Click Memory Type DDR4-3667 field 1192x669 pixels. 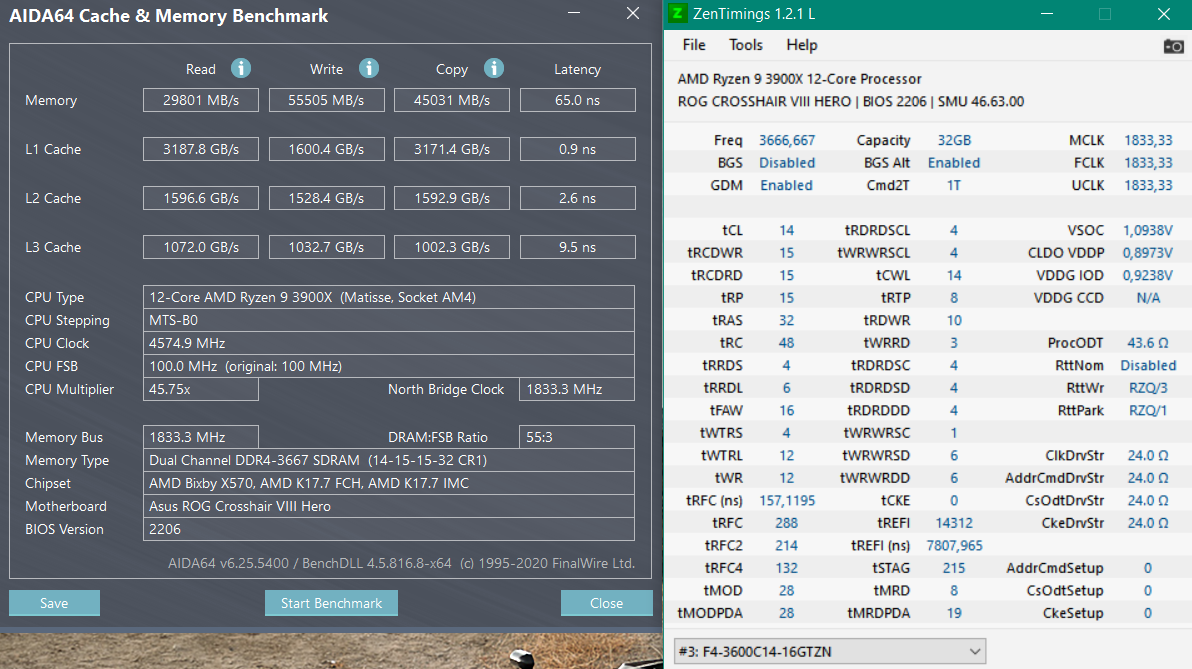[x=388, y=460]
